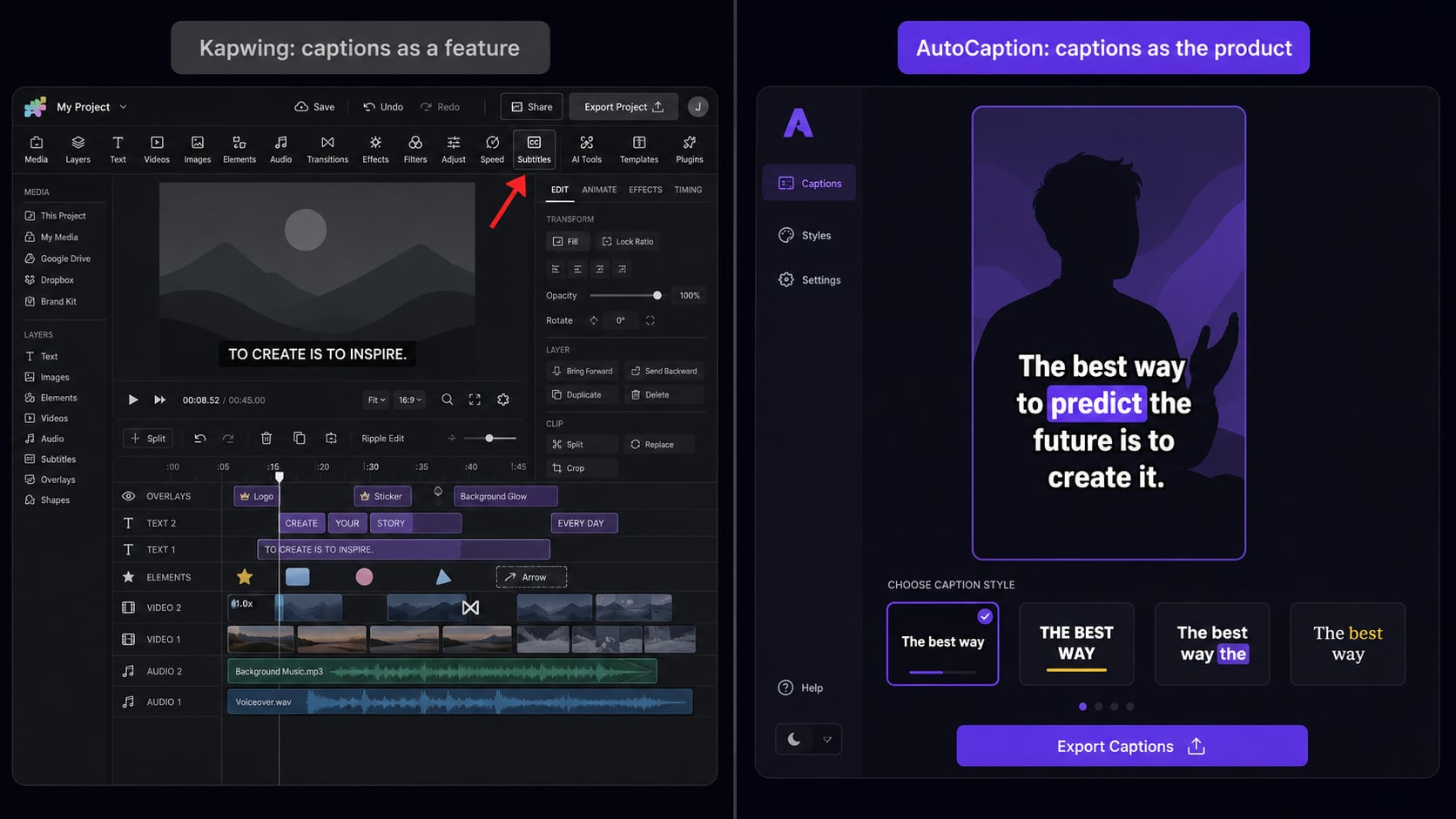Select the Voiceover.wav audio clip
The width and height of the screenshot is (1456, 819).
tap(460, 702)
